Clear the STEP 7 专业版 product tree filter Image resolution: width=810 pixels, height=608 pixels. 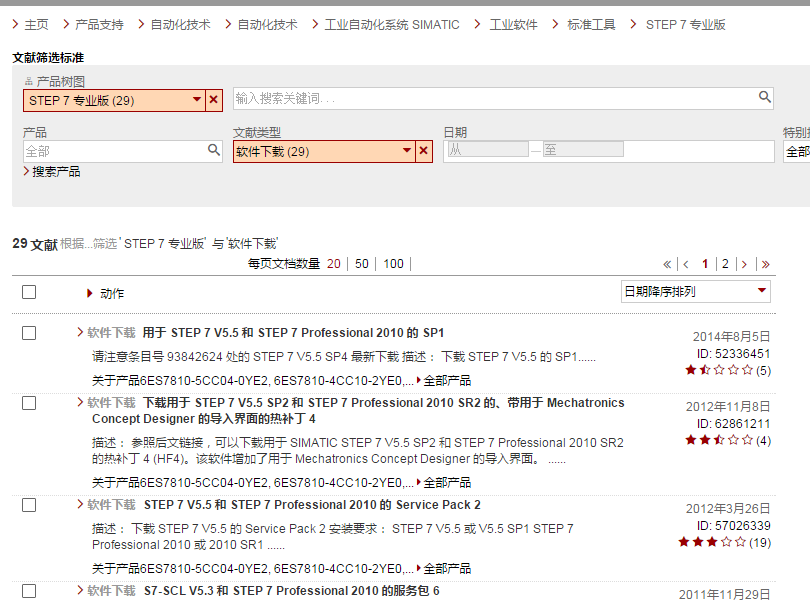pyautogui.click(x=214, y=100)
